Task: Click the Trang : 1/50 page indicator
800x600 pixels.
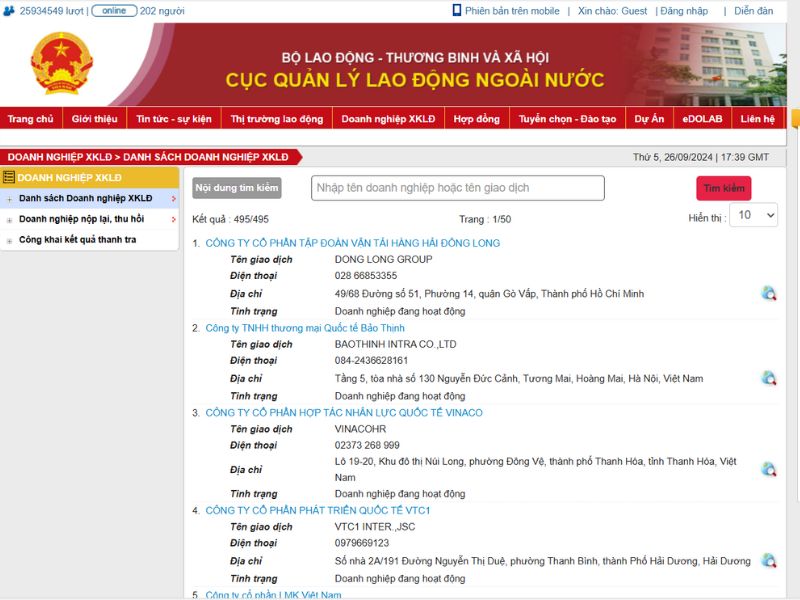Action: (x=485, y=219)
